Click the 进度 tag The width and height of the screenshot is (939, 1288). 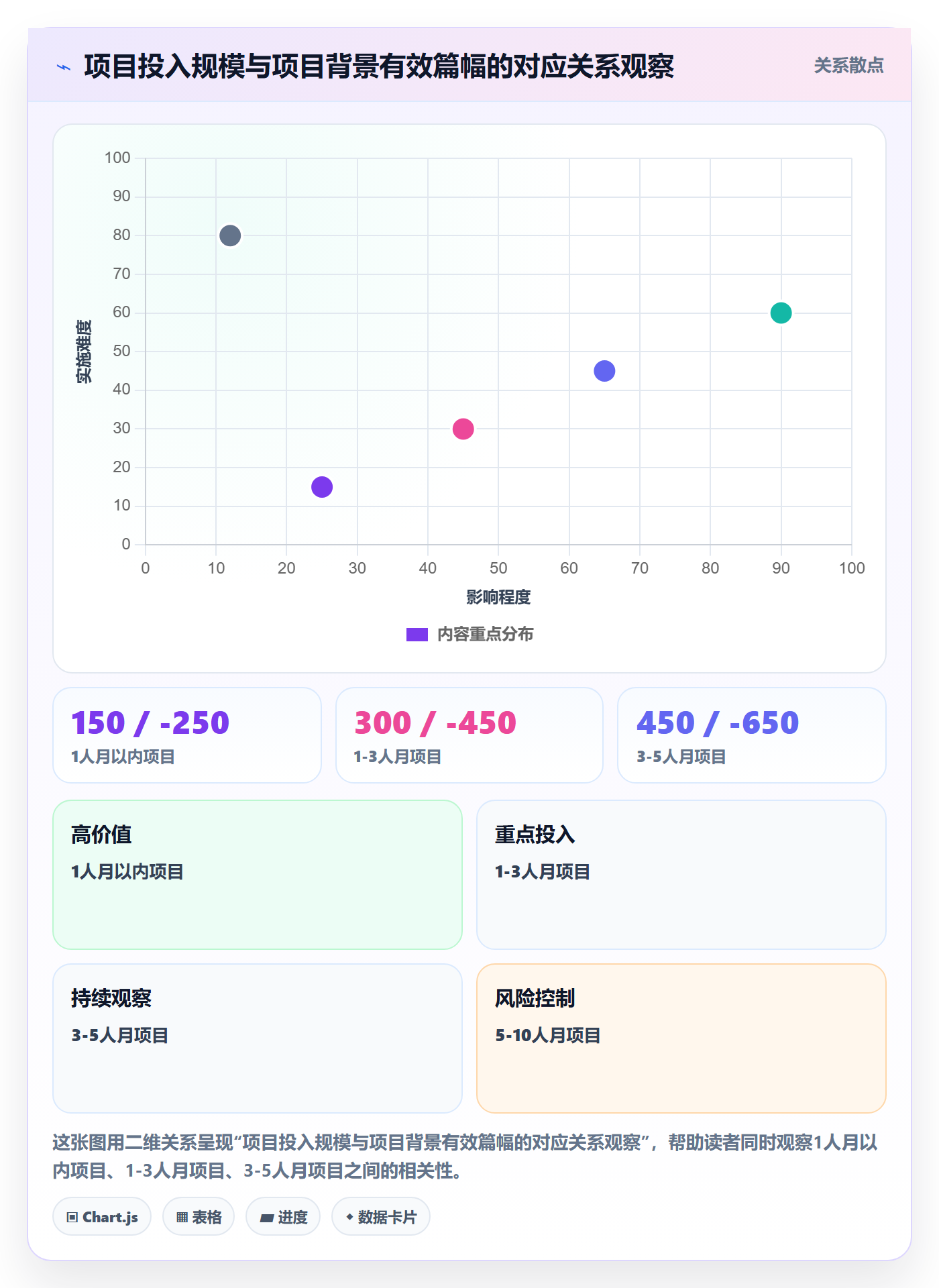coord(283,1217)
